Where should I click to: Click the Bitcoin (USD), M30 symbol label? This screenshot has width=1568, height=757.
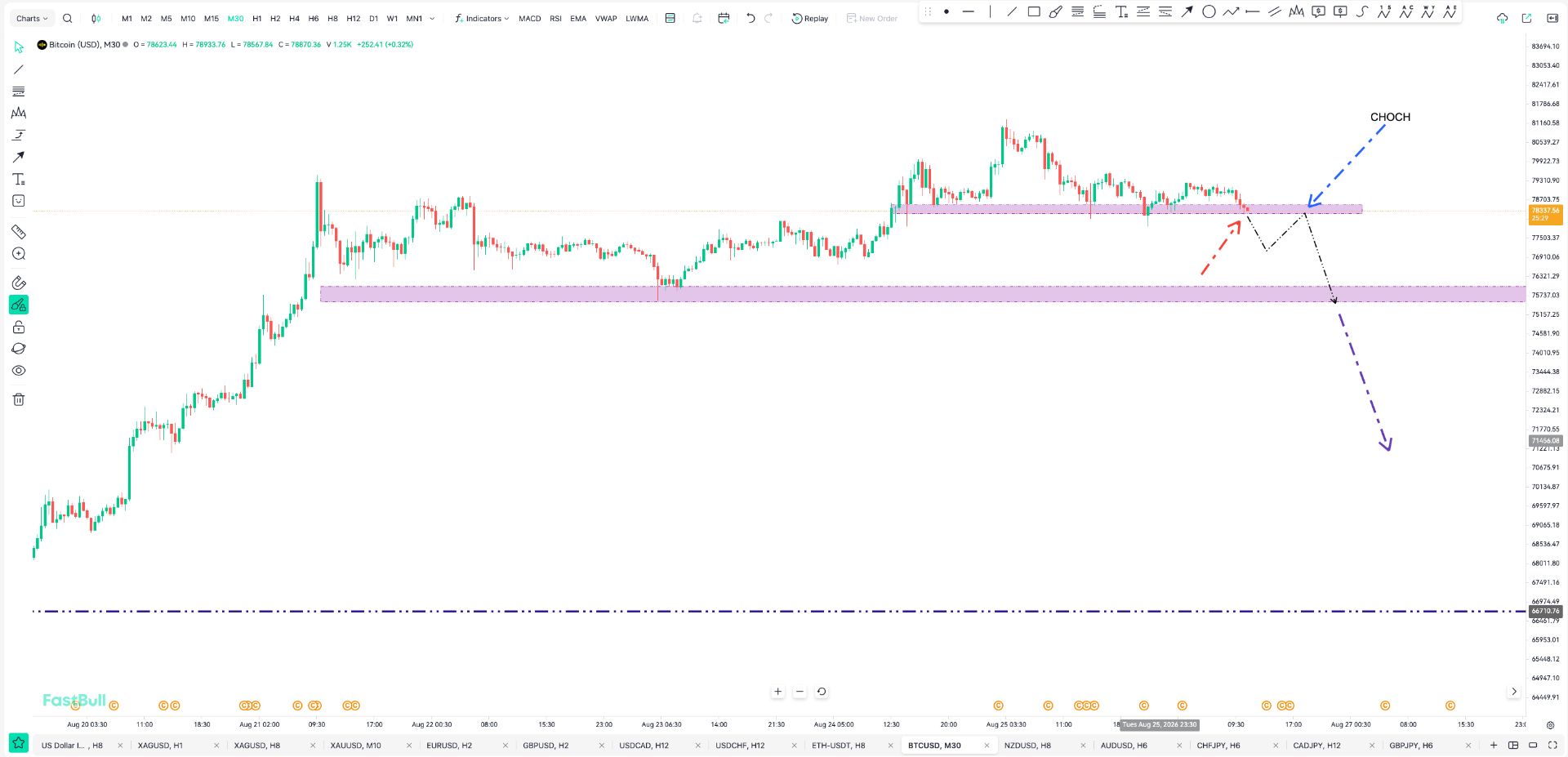[x=84, y=45]
